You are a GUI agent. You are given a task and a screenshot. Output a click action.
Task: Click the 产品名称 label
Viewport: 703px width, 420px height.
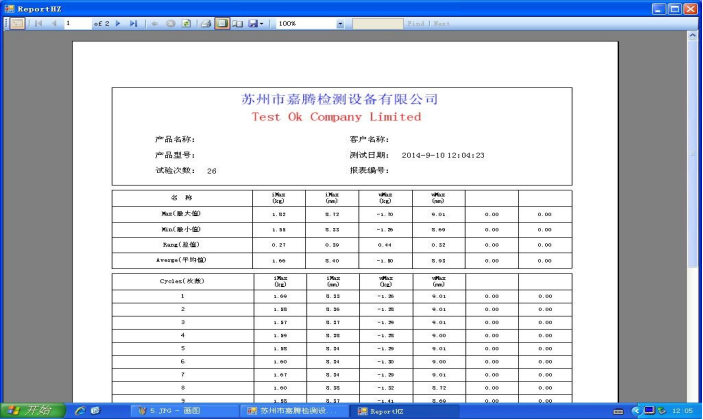pyautogui.click(x=175, y=139)
